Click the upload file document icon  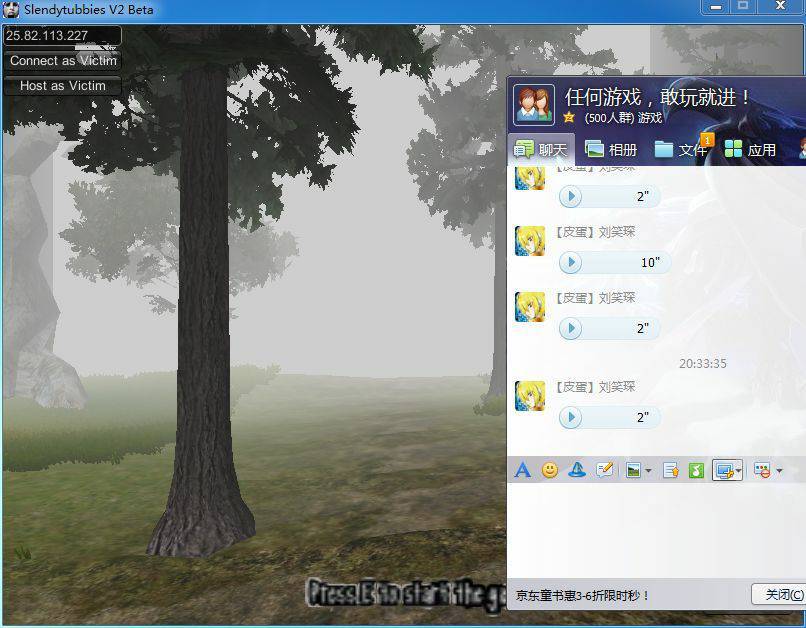671,470
